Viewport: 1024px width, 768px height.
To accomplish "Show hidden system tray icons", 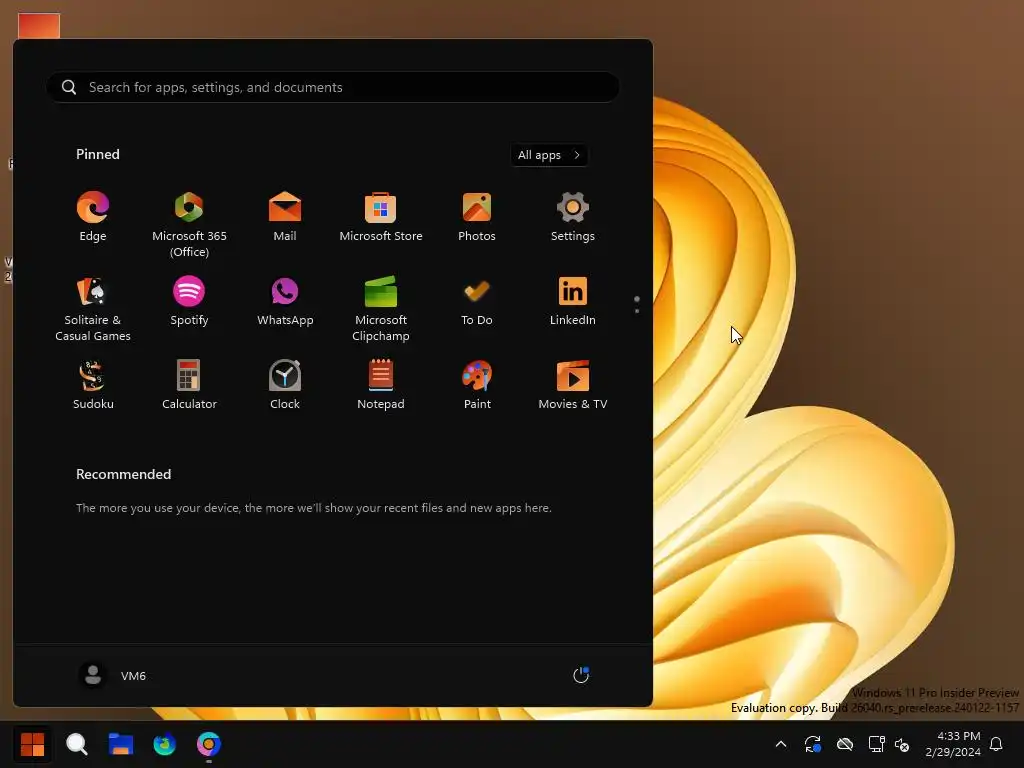I will point(780,744).
